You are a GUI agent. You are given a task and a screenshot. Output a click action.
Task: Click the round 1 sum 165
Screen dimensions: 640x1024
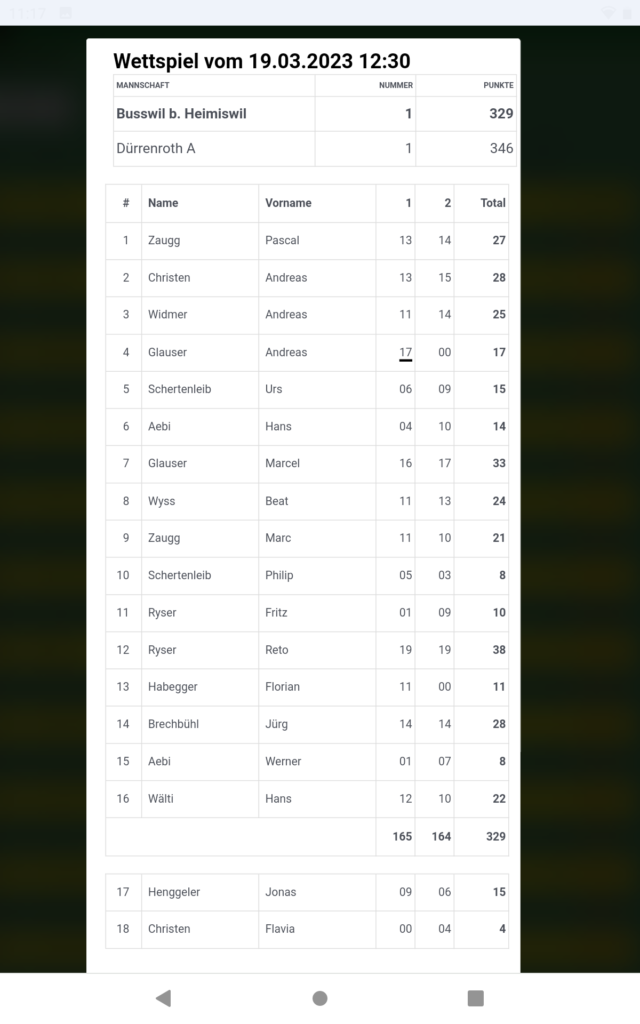[x=402, y=837]
